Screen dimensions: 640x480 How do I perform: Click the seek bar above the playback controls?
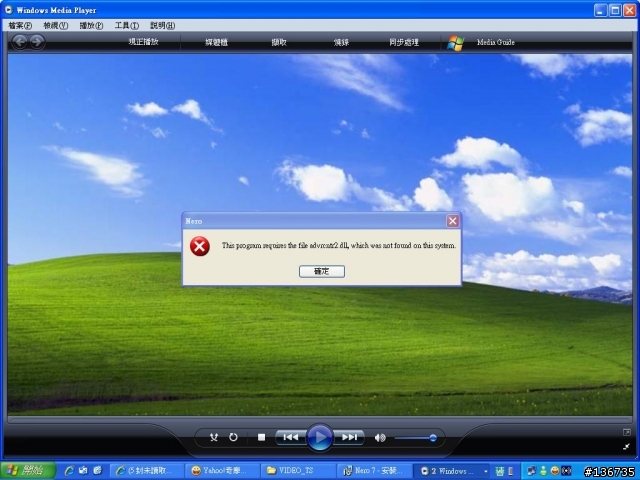pos(320,419)
